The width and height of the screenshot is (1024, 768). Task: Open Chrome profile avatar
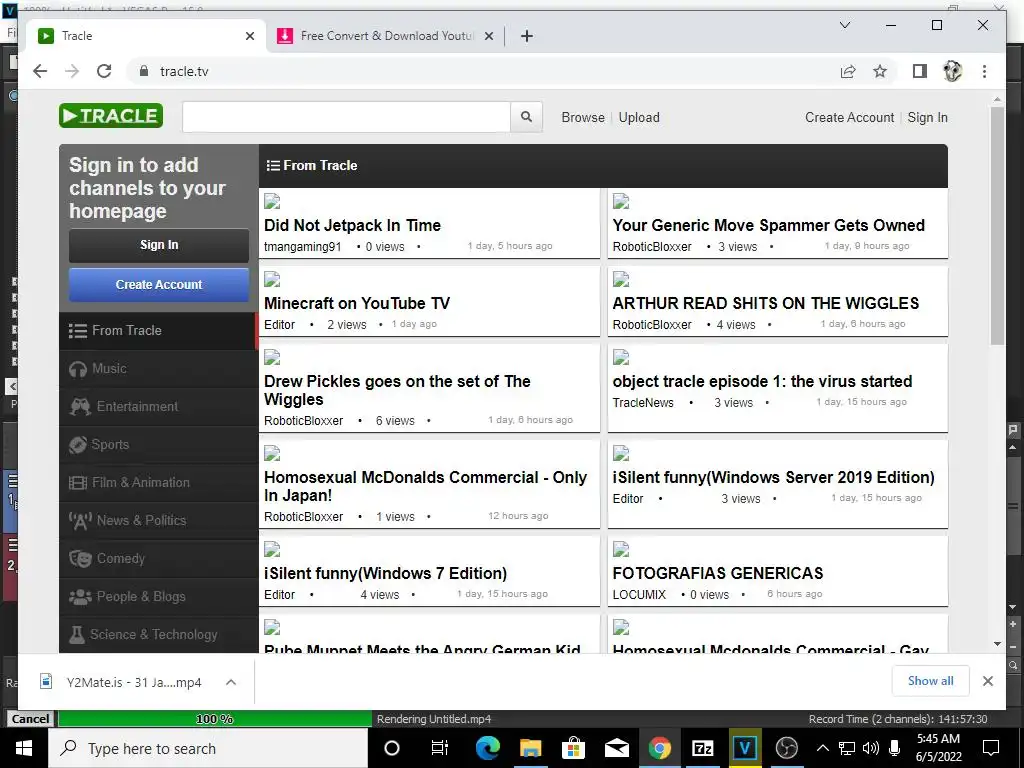952,71
